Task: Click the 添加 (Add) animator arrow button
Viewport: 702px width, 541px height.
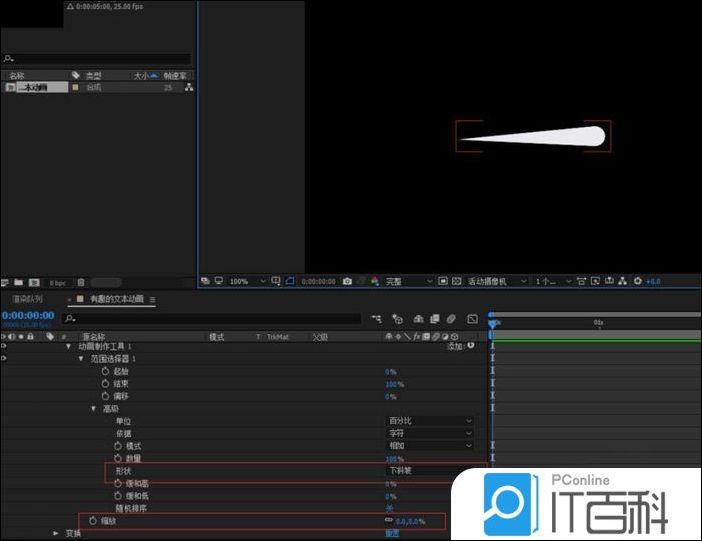Action: tap(469, 346)
